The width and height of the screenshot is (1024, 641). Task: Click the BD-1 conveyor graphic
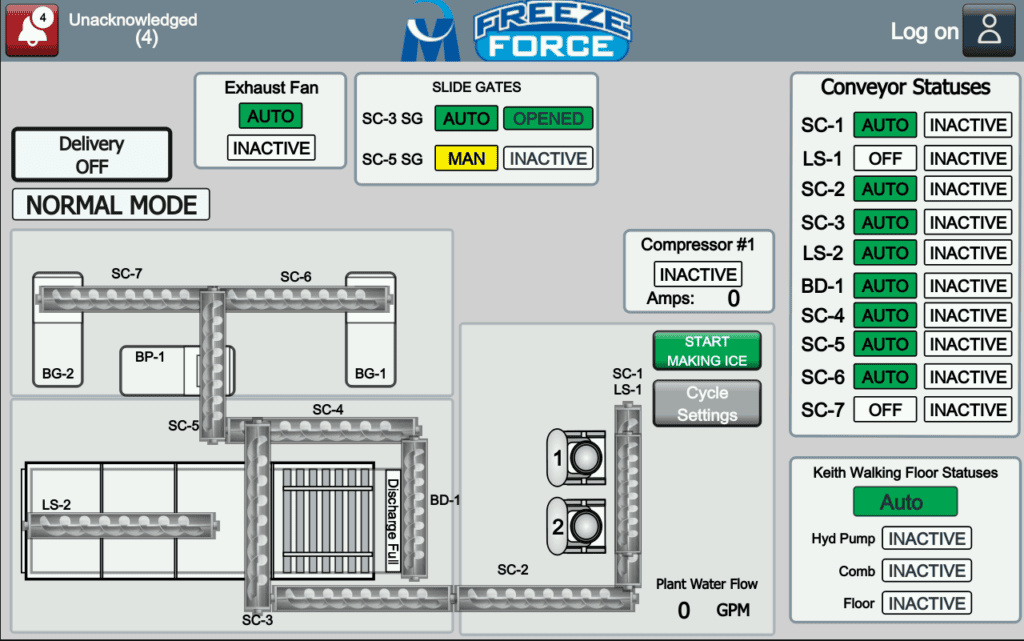[x=414, y=509]
